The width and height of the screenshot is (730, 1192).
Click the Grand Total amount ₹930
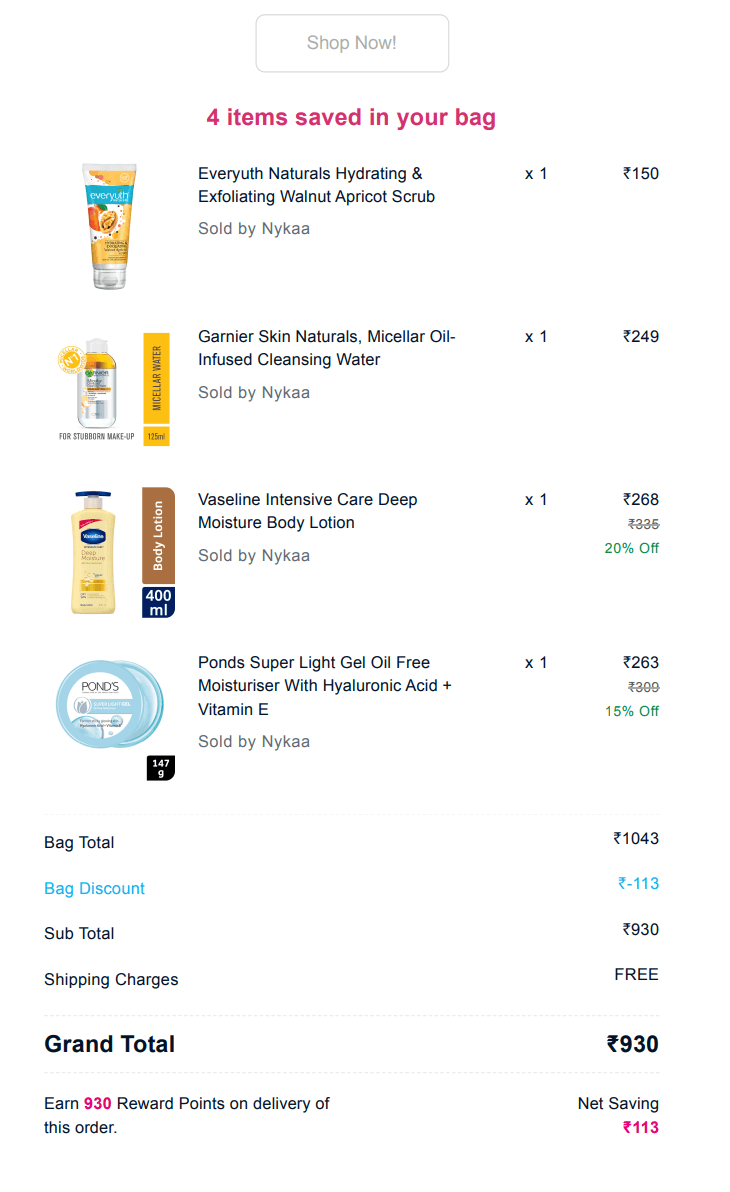point(633,1045)
